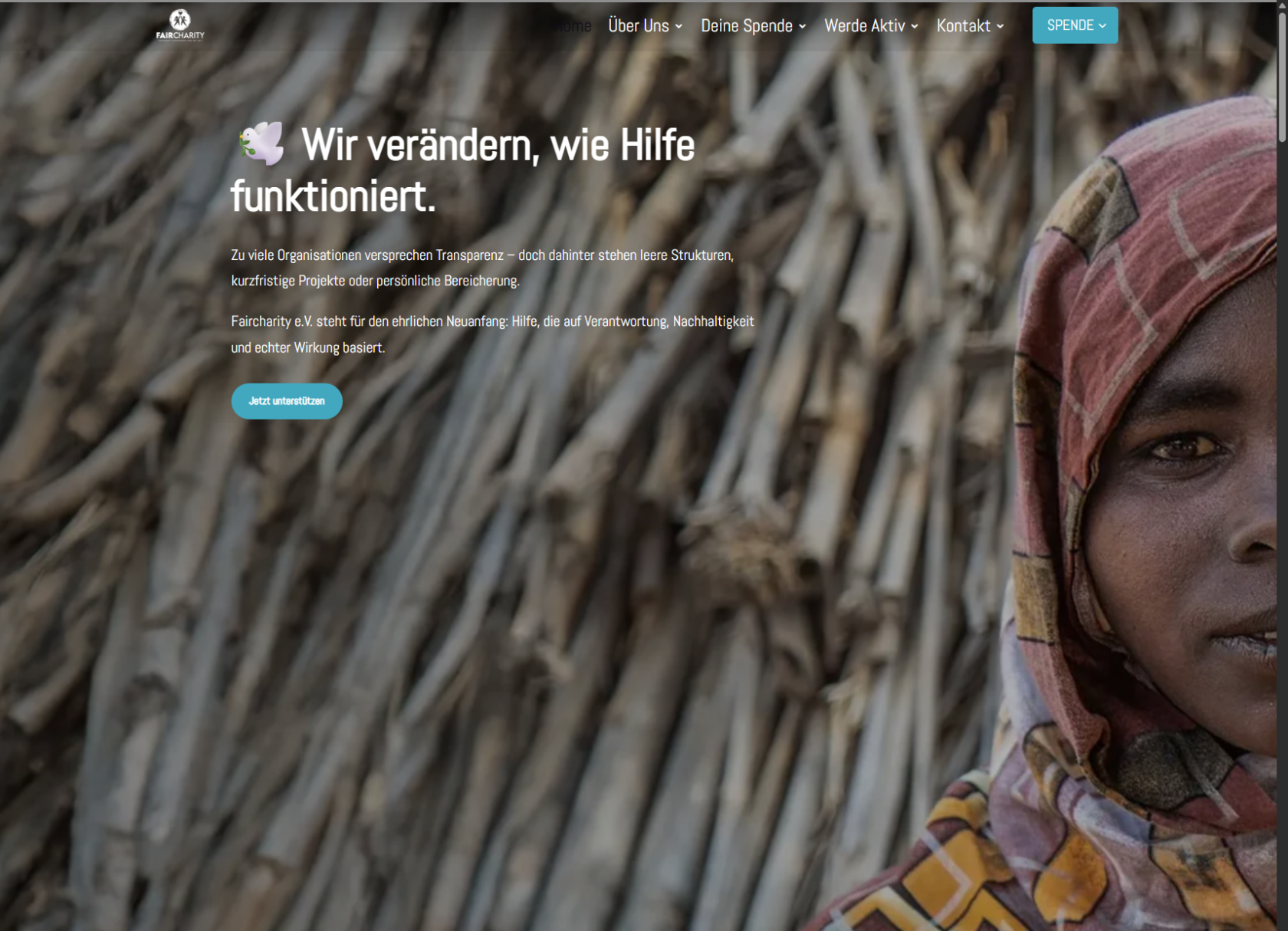The height and width of the screenshot is (931, 1288).
Task: Open the Über Uns menu item
Action: (x=639, y=26)
